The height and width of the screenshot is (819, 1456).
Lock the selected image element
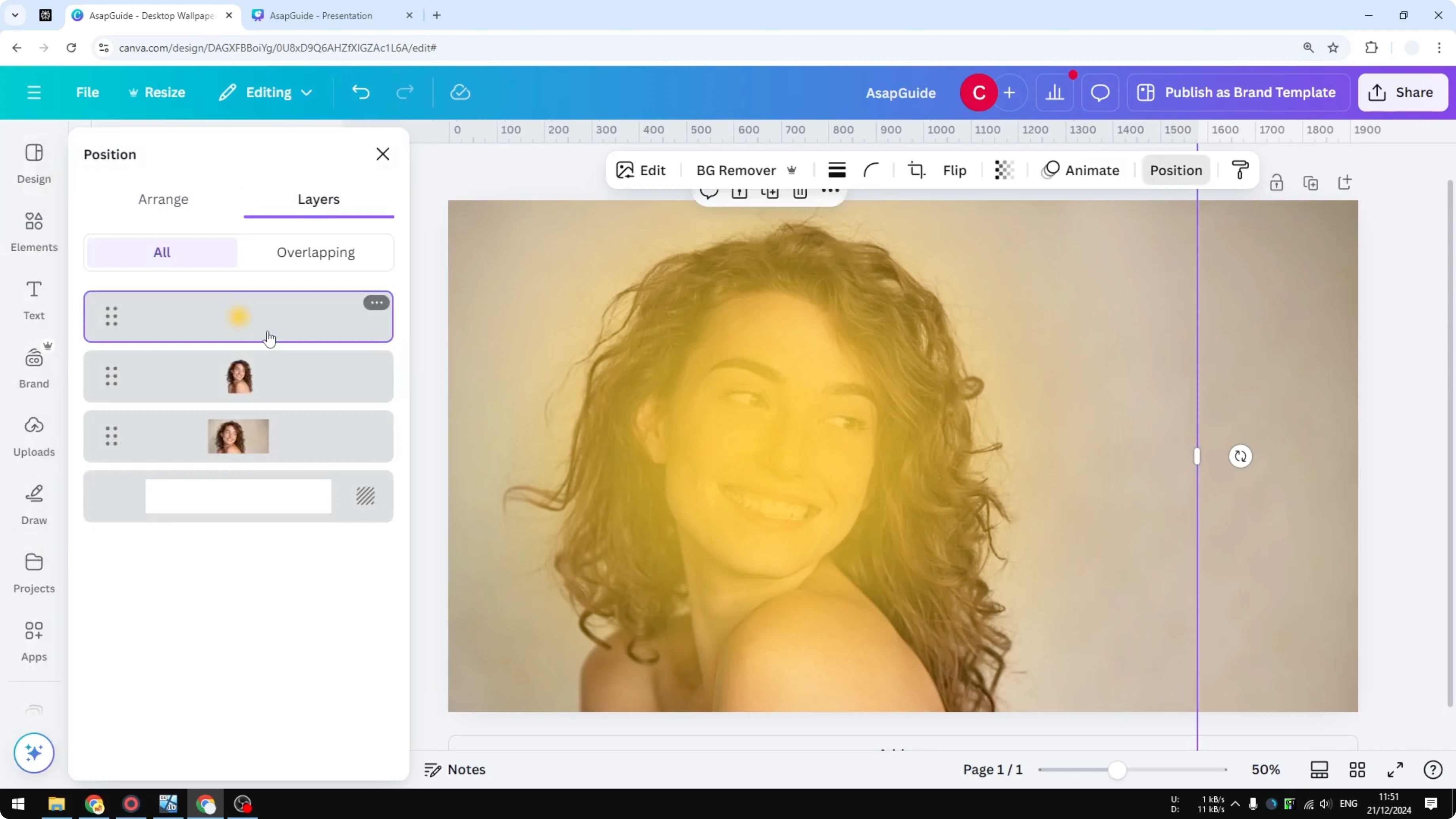(1278, 182)
